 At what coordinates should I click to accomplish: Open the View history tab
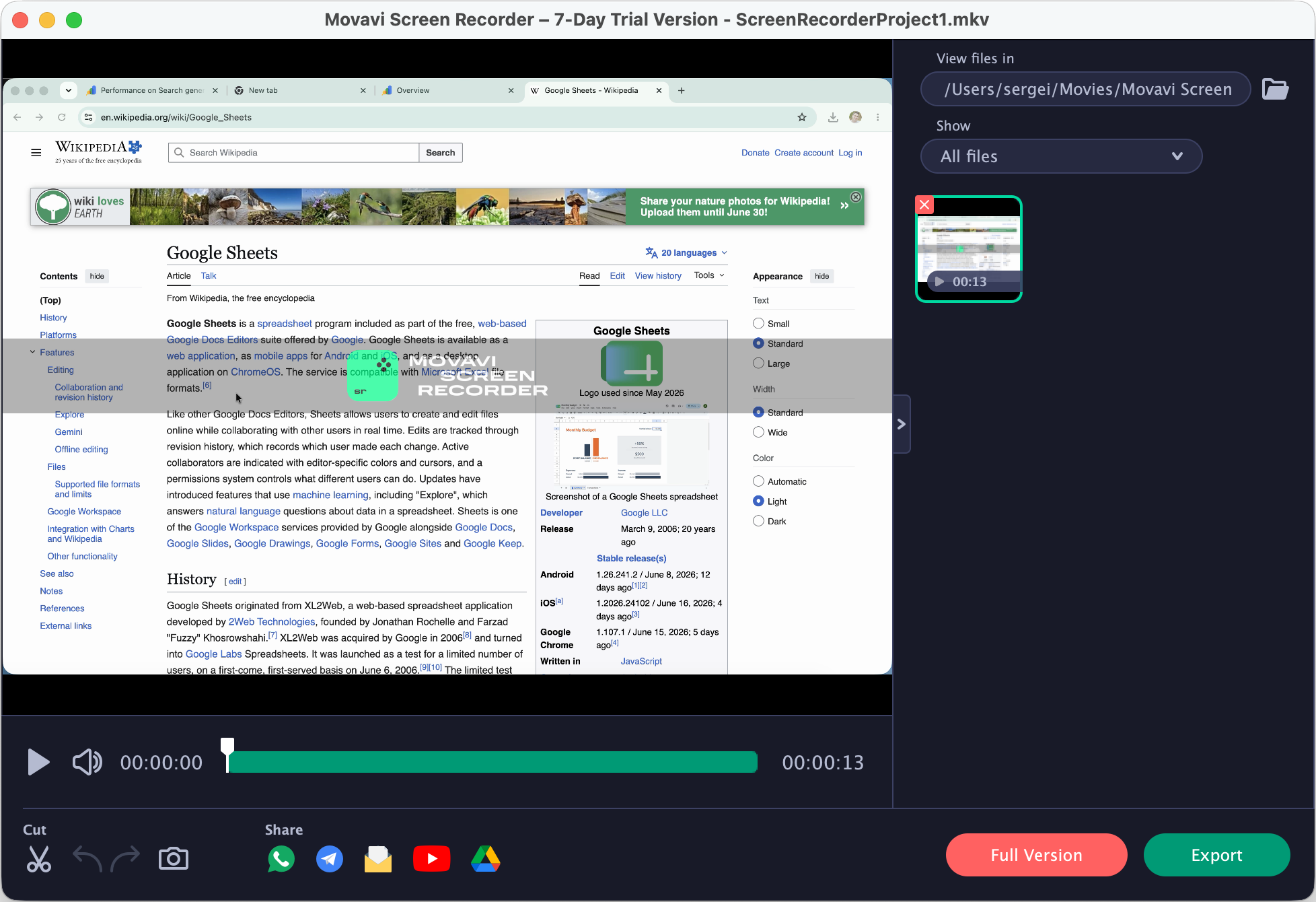[x=658, y=275]
